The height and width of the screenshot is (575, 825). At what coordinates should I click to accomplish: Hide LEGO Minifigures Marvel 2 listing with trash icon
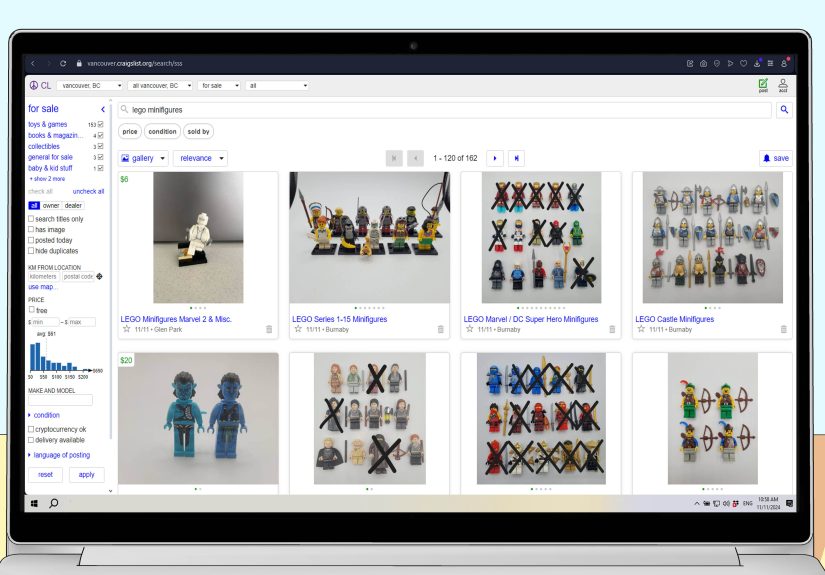click(269, 329)
